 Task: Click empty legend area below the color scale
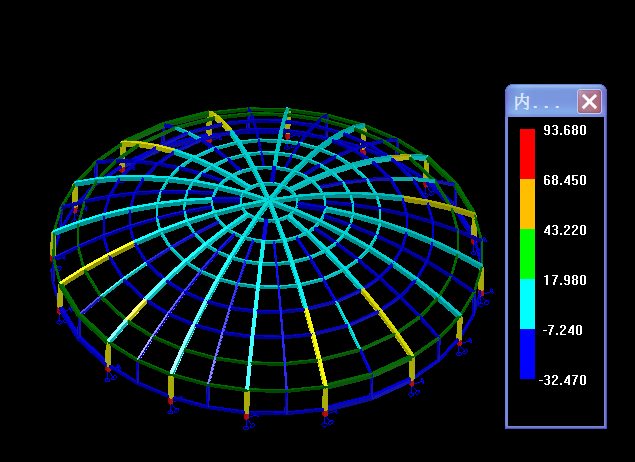555,407
